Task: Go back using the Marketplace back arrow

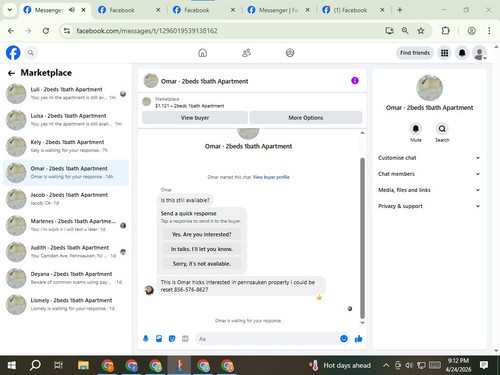Action: pyautogui.click(x=11, y=73)
